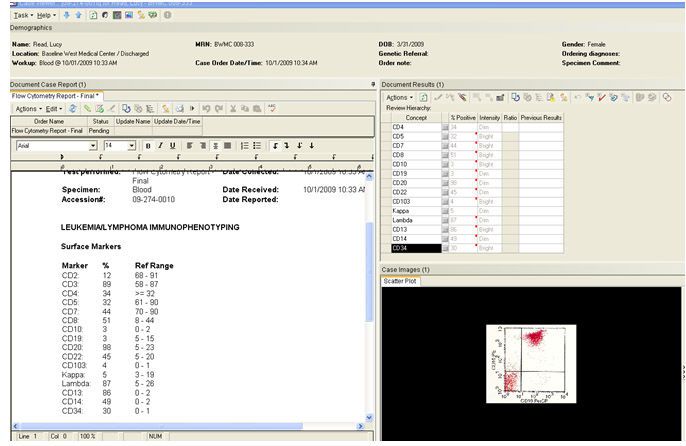The image size is (686, 446).
Task: Click the spell check ABC icon
Action: [271, 108]
